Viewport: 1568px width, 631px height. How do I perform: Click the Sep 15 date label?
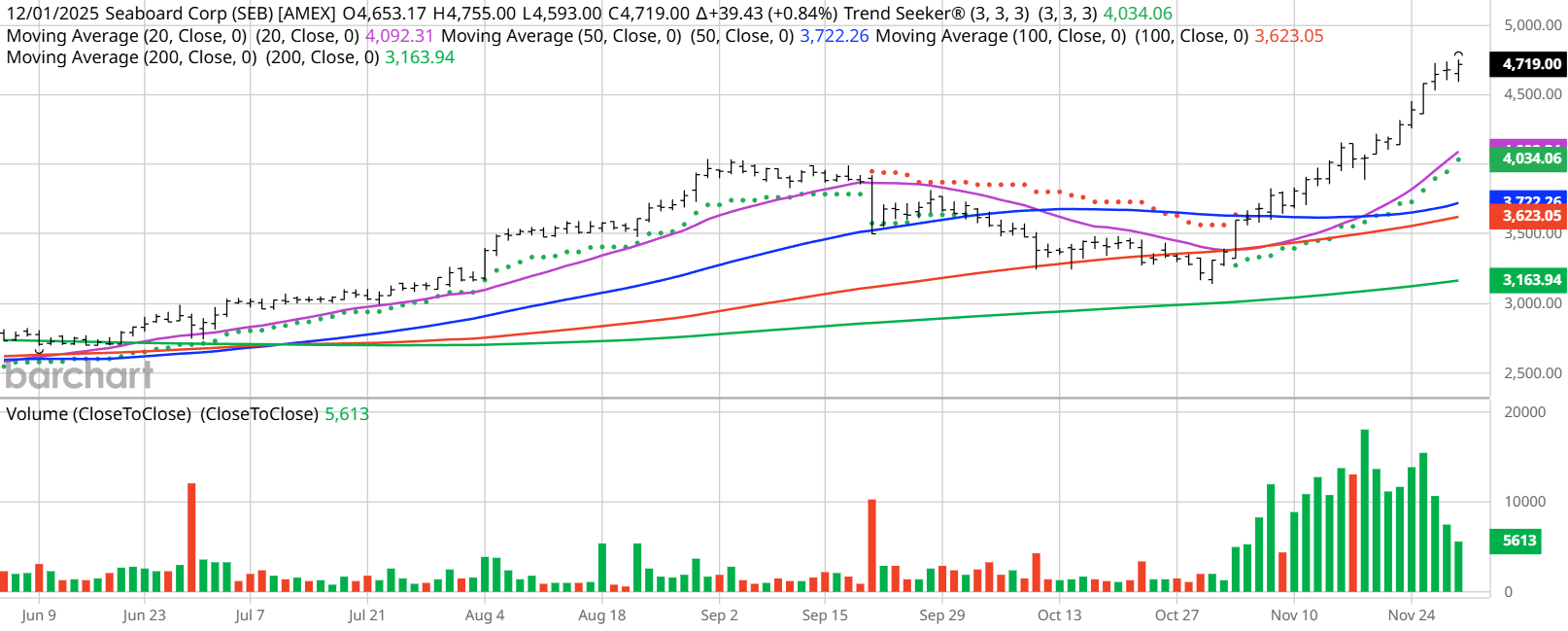coord(825,615)
